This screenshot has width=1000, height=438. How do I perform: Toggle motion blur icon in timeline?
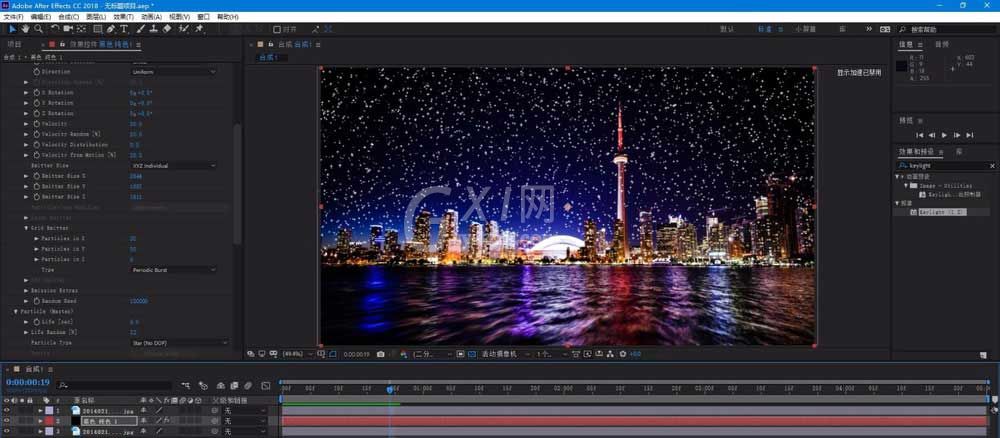(247, 386)
